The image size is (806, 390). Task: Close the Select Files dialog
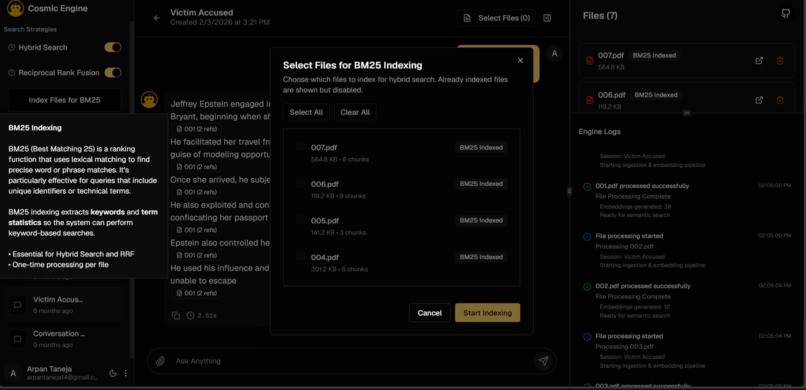coord(520,60)
